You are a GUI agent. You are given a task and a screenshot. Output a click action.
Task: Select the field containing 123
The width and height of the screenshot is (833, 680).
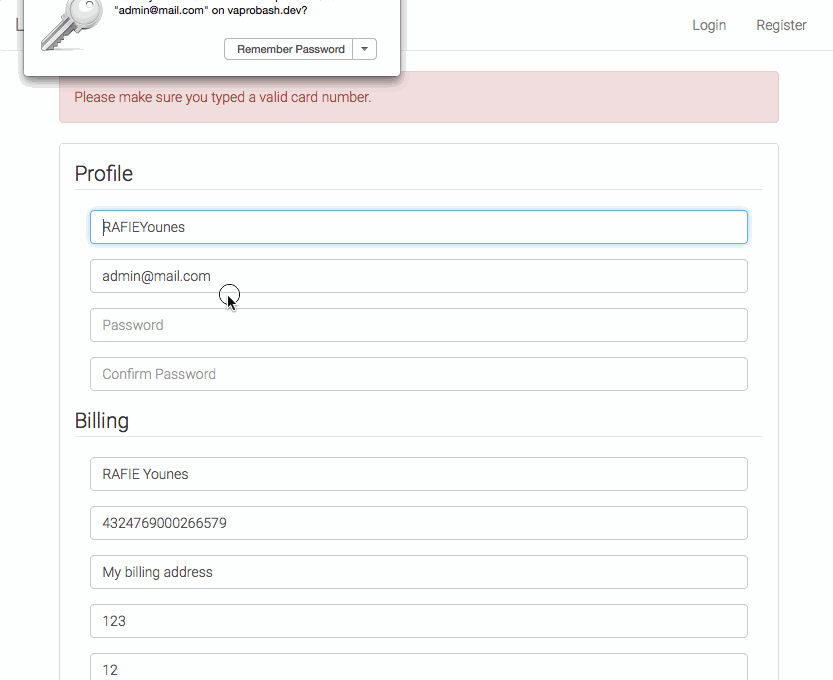419,621
